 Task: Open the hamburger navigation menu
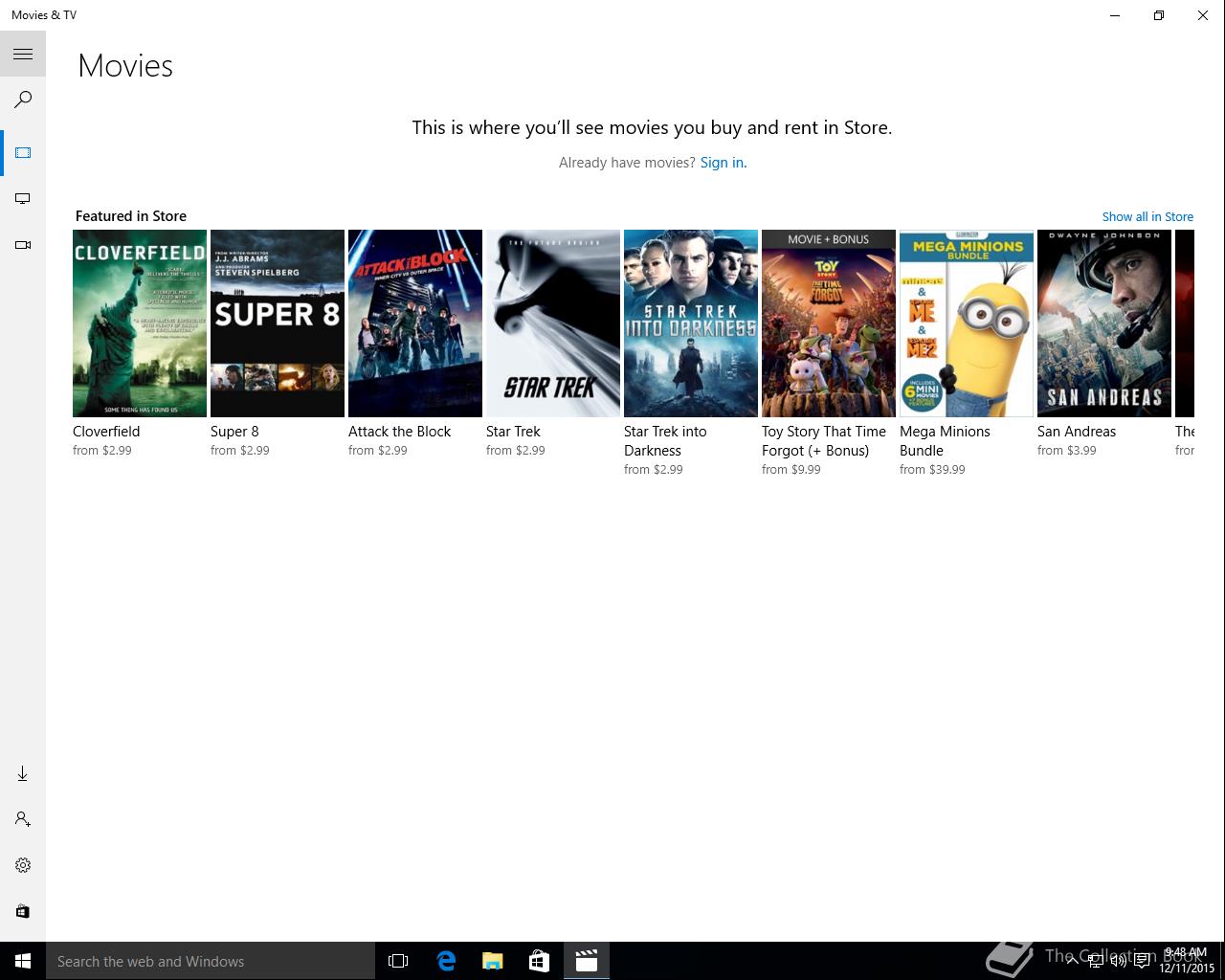[23, 54]
